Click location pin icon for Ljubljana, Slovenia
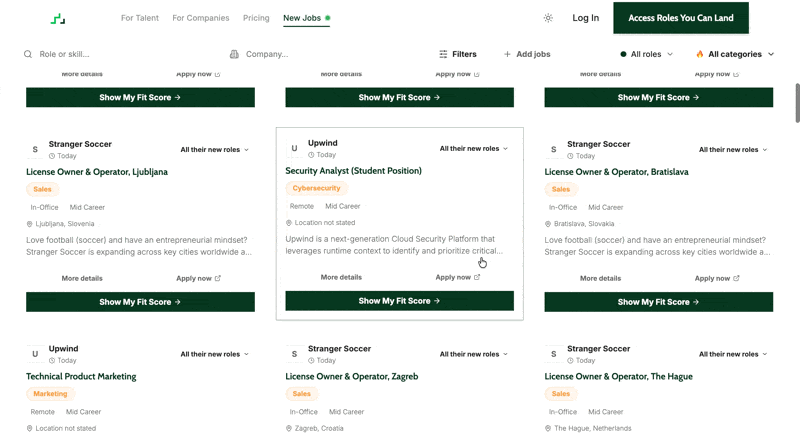This screenshot has height=433, width=800. pyautogui.click(x=30, y=224)
